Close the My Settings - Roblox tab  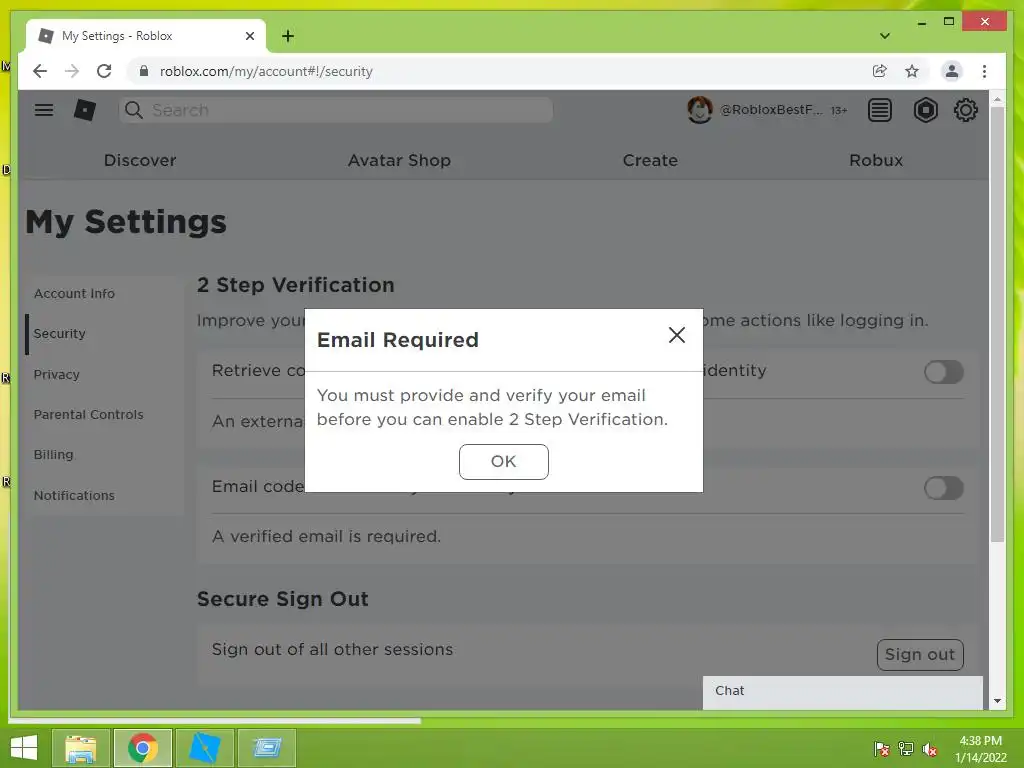point(249,36)
